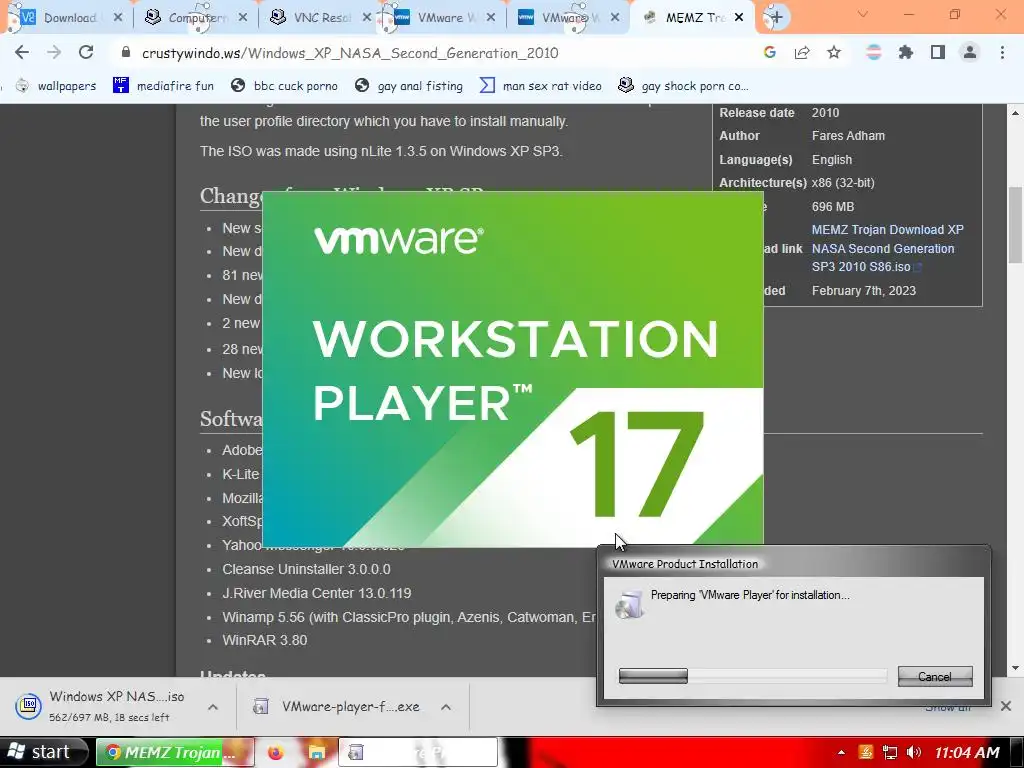
Task: Click the WinRAR 3.80 list item
Action: point(264,640)
